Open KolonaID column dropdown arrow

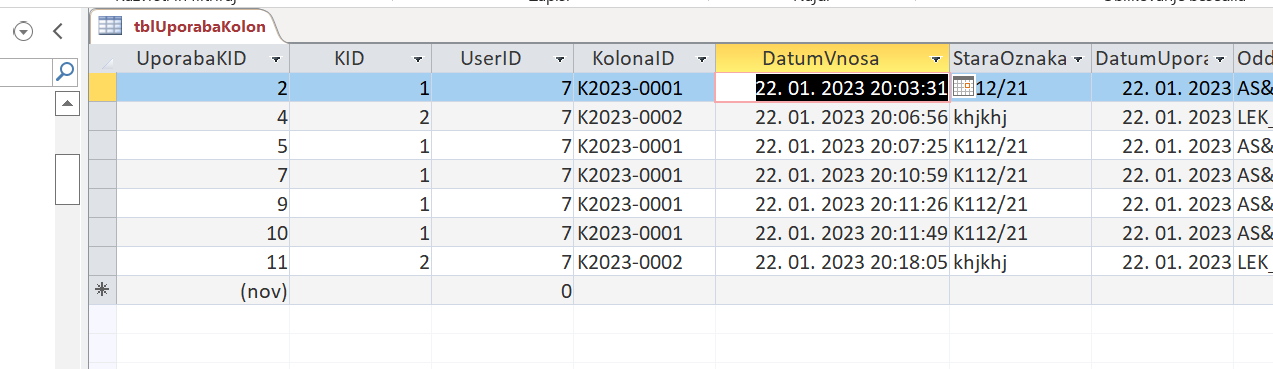click(x=702, y=59)
